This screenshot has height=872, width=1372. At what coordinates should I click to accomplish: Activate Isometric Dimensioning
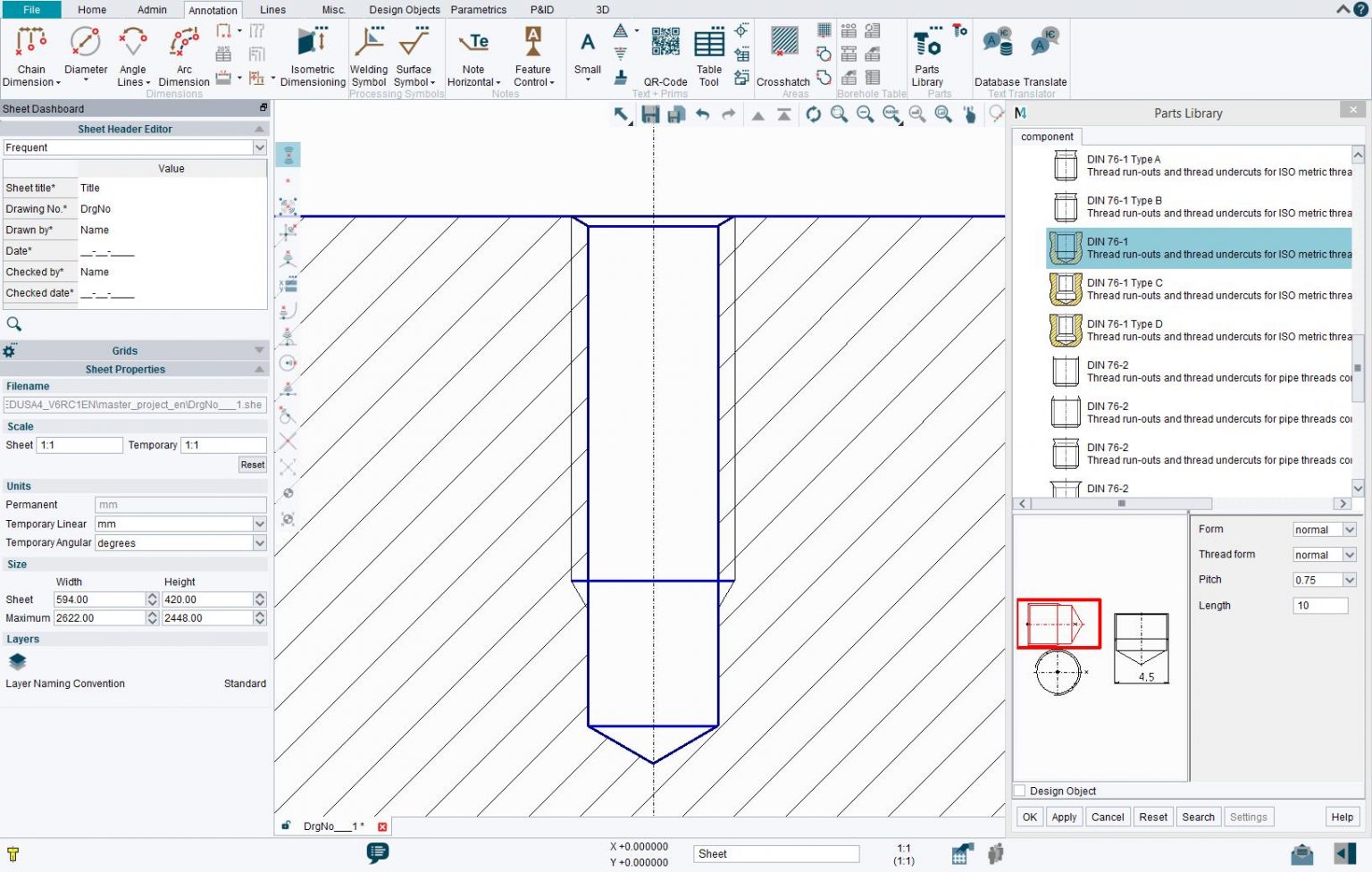[x=312, y=54]
